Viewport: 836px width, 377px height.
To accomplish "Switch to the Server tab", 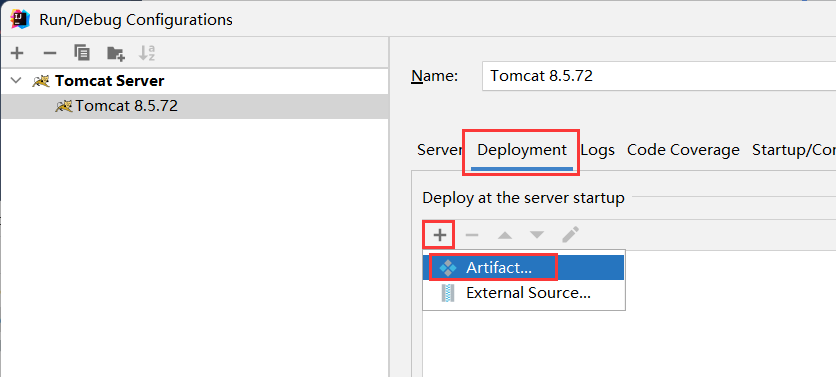I will [439, 150].
